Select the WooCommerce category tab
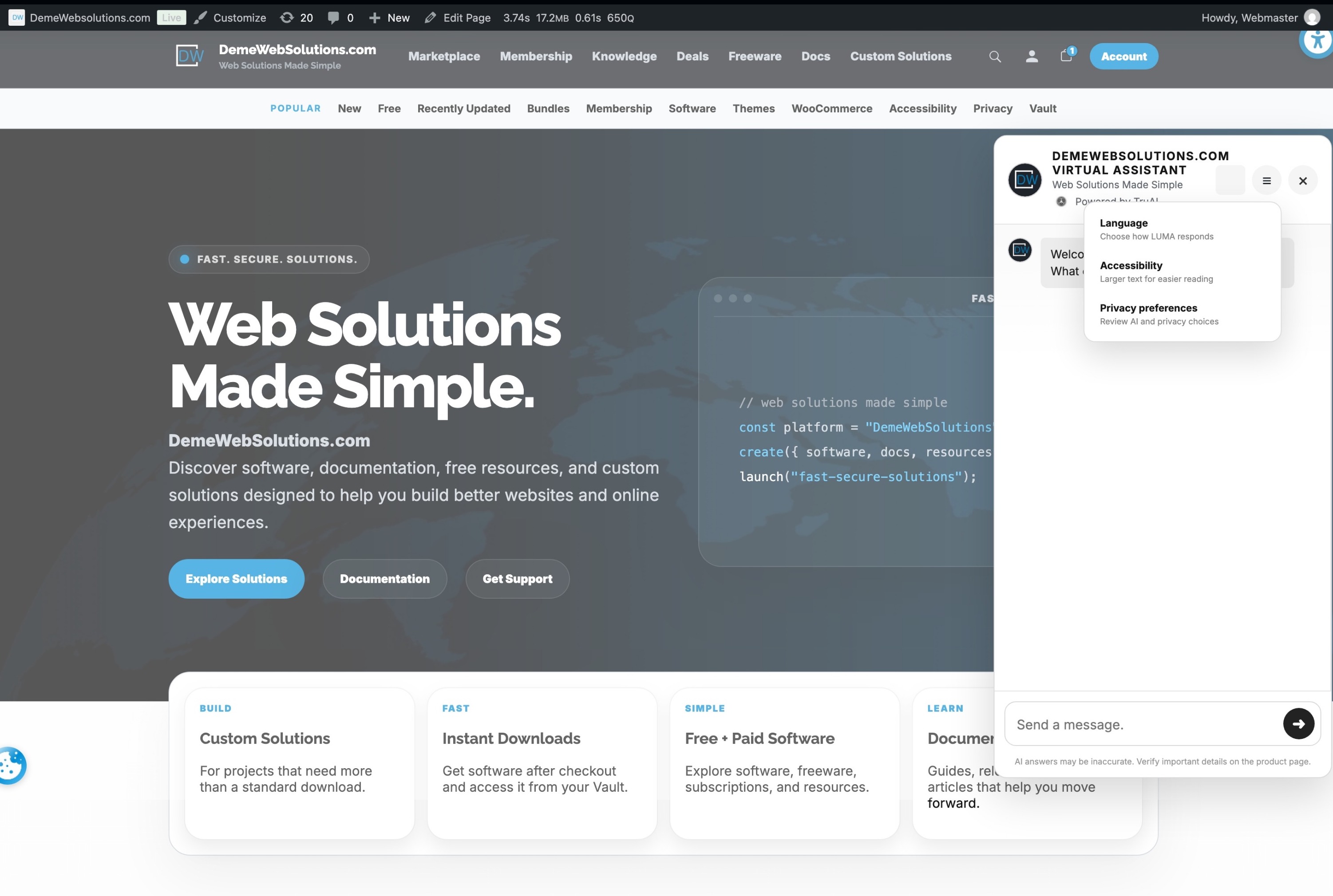1333x896 pixels. tap(832, 109)
